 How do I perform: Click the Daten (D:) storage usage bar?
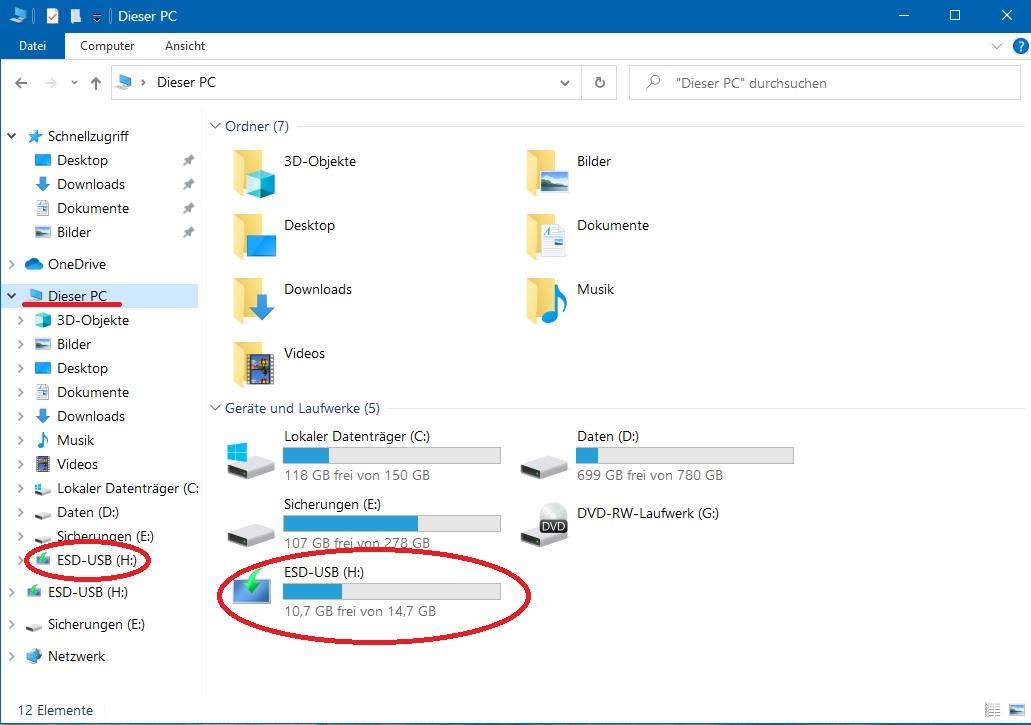pyautogui.click(x=684, y=456)
